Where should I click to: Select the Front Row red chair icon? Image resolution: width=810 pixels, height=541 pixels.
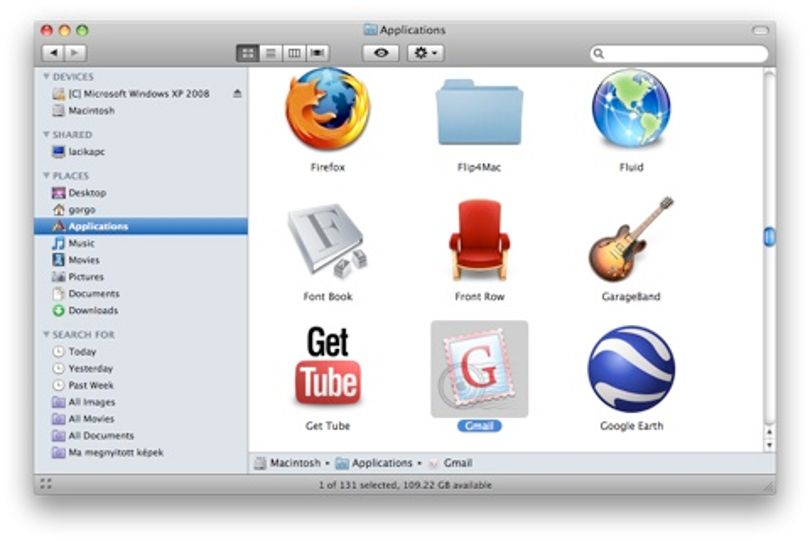click(479, 240)
